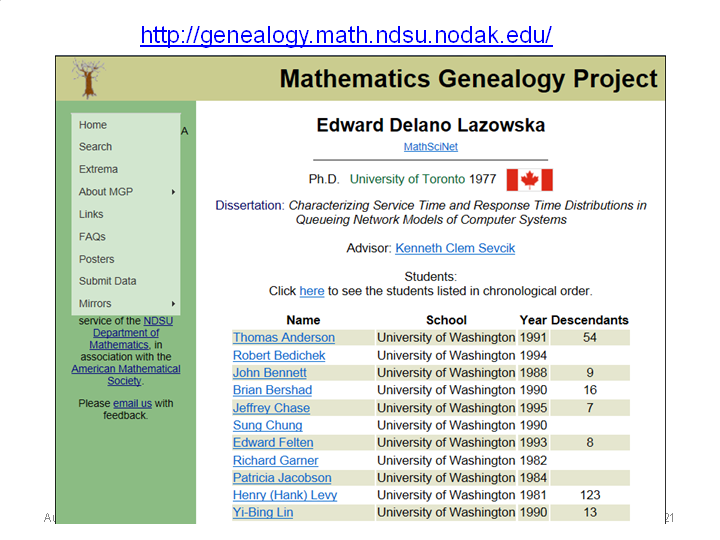This screenshot has width=720, height=540.
Task: Click descendants count 123 for Henry Levy
Action: point(590,495)
